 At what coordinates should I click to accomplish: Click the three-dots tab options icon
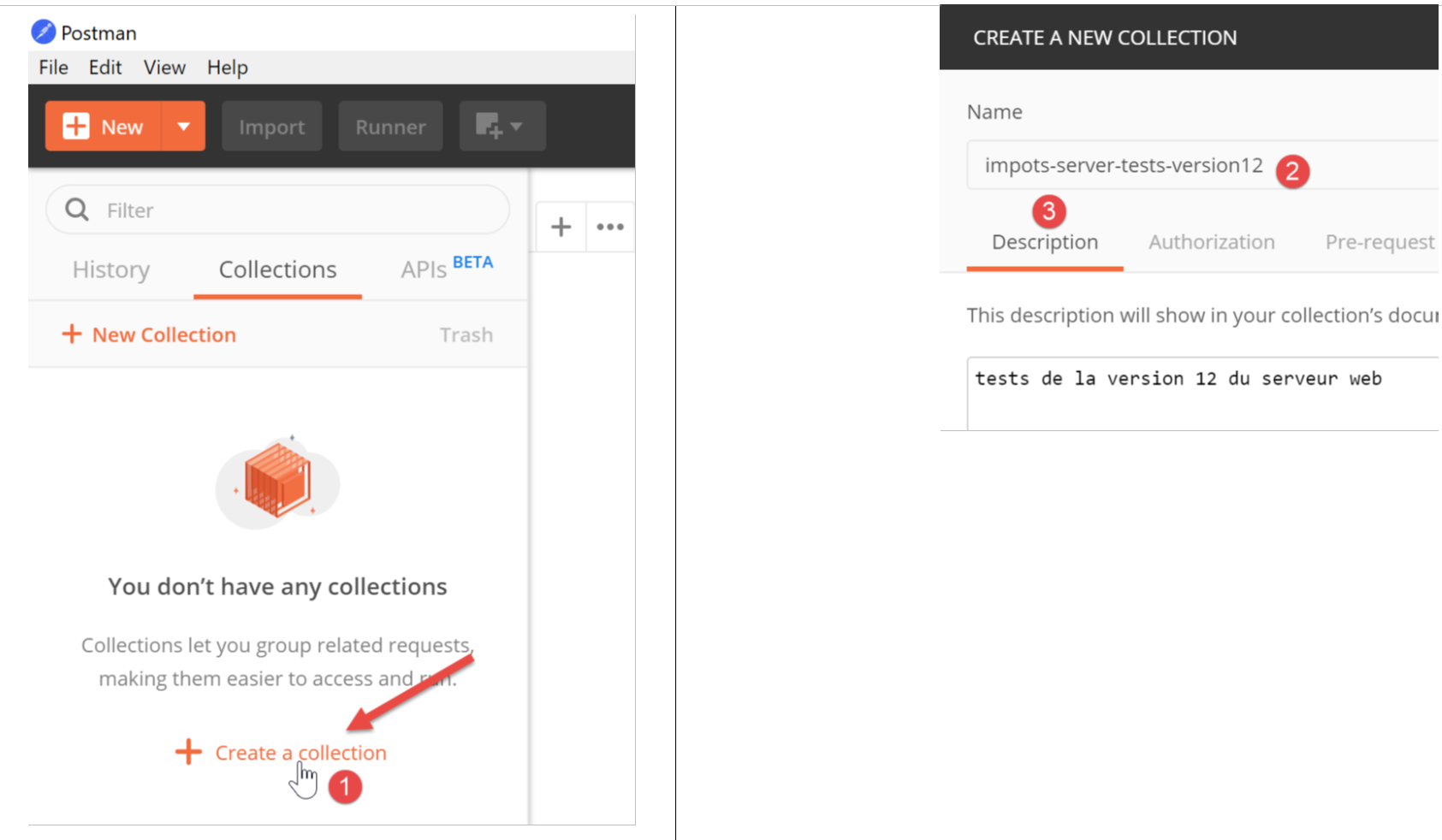coord(610,227)
